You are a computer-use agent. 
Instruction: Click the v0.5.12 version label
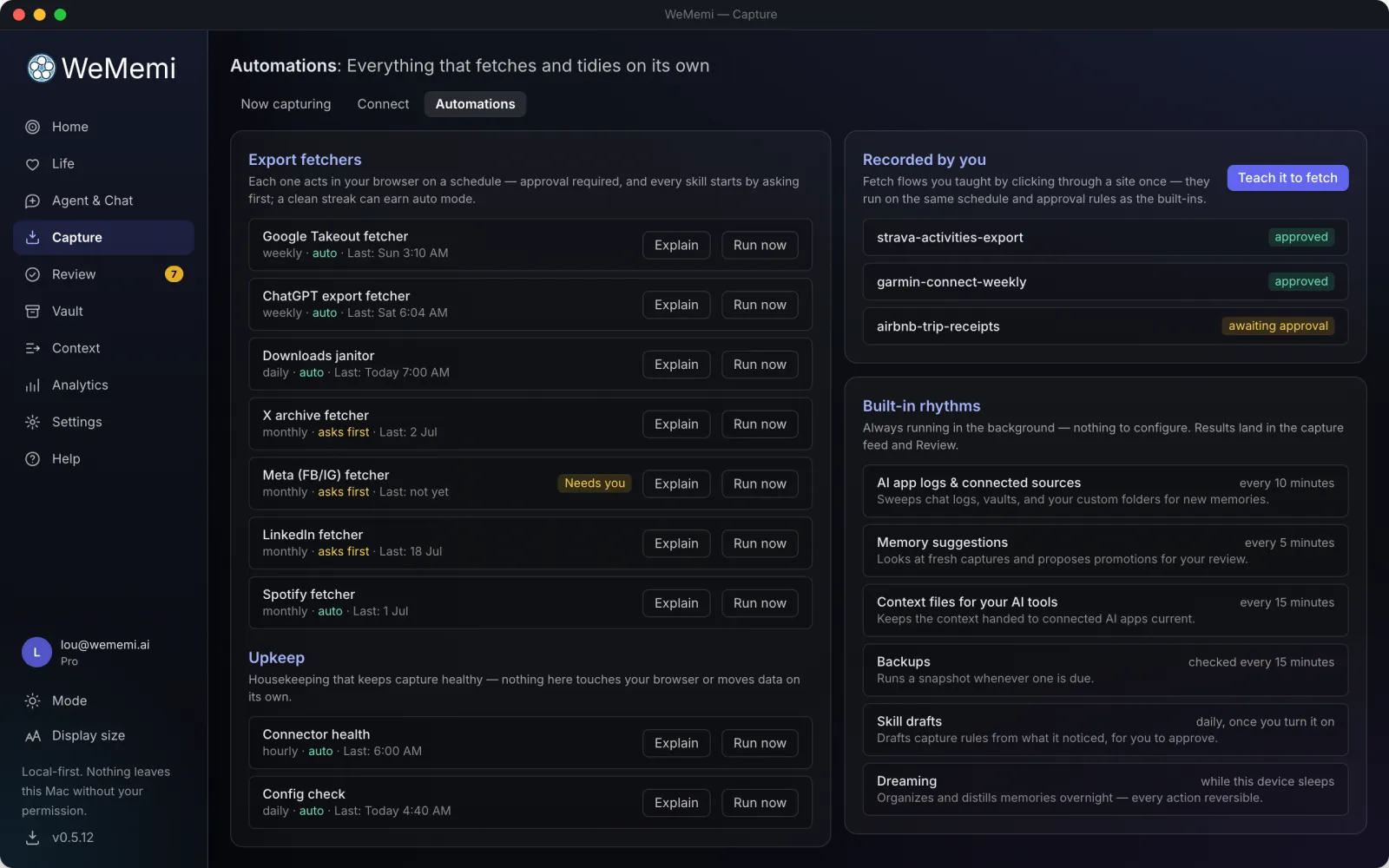pos(73,838)
